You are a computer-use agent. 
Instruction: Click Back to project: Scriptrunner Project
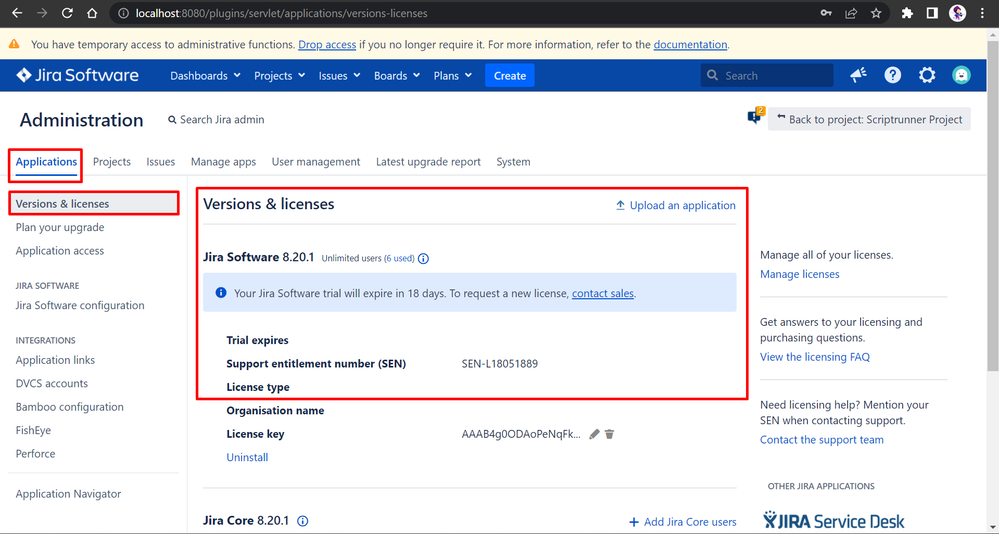(870, 119)
